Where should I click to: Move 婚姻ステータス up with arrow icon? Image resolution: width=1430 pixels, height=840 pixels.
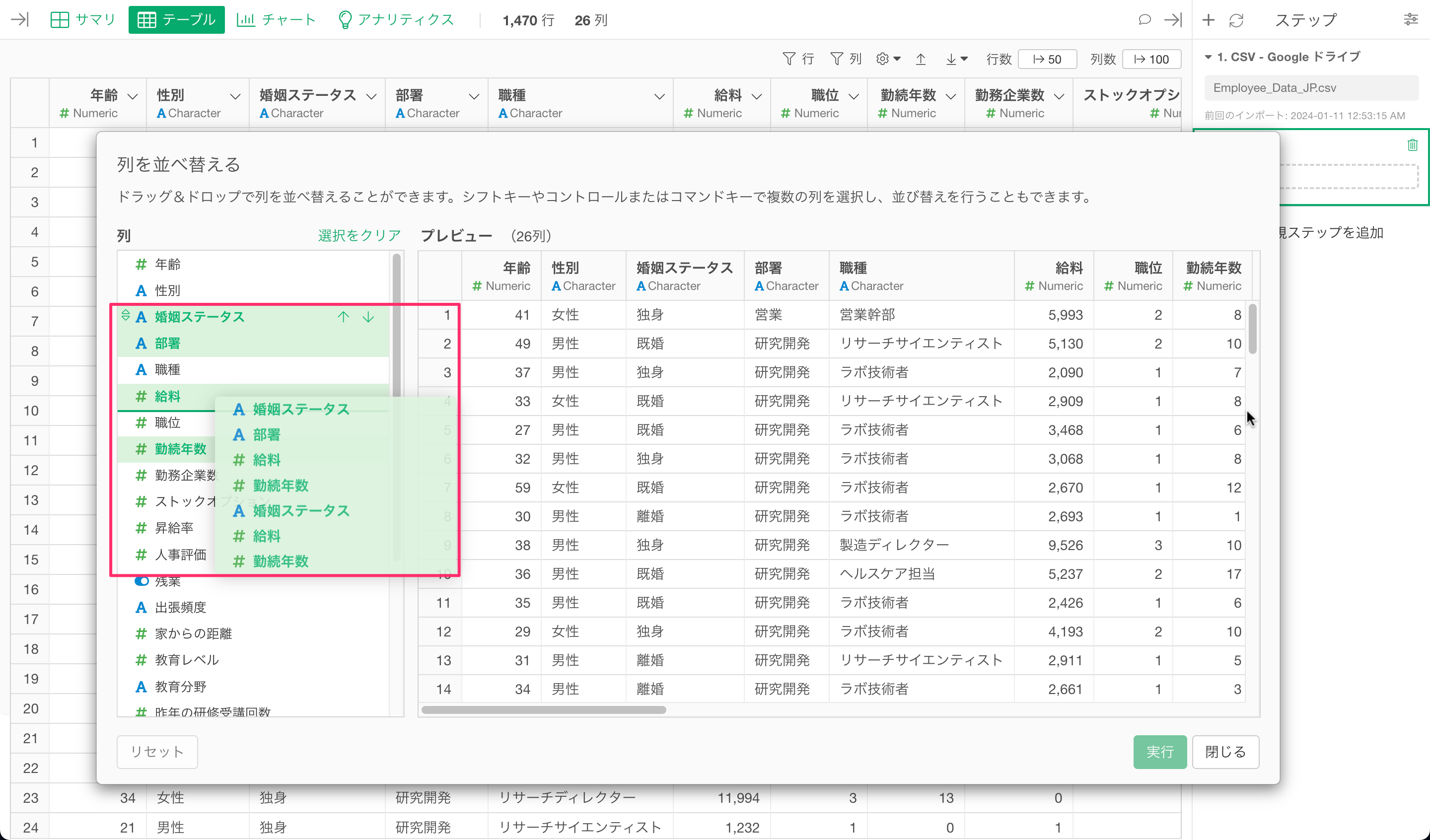coord(343,317)
